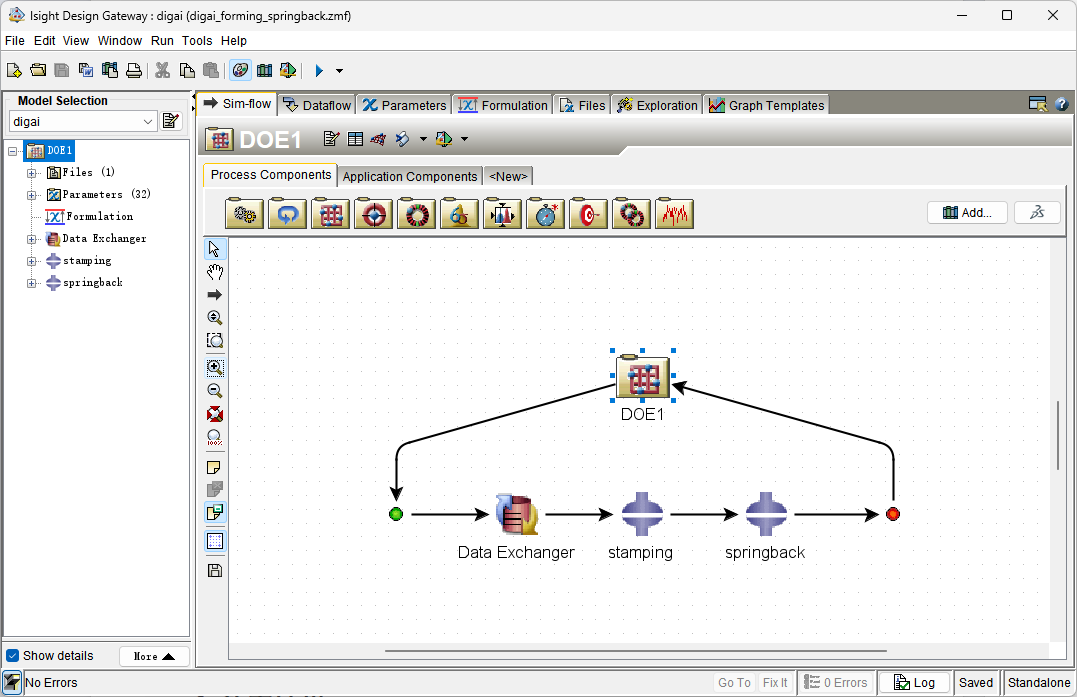Select the Target Solver bullseye component icon

coord(589,214)
